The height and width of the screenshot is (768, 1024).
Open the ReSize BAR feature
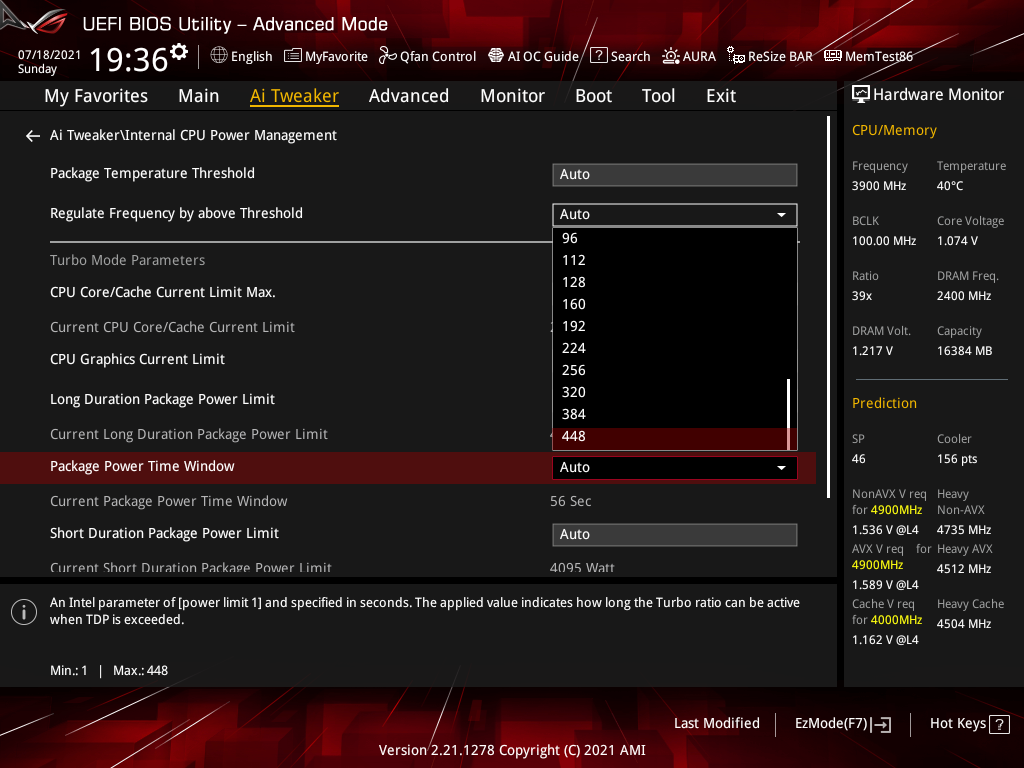coord(769,56)
